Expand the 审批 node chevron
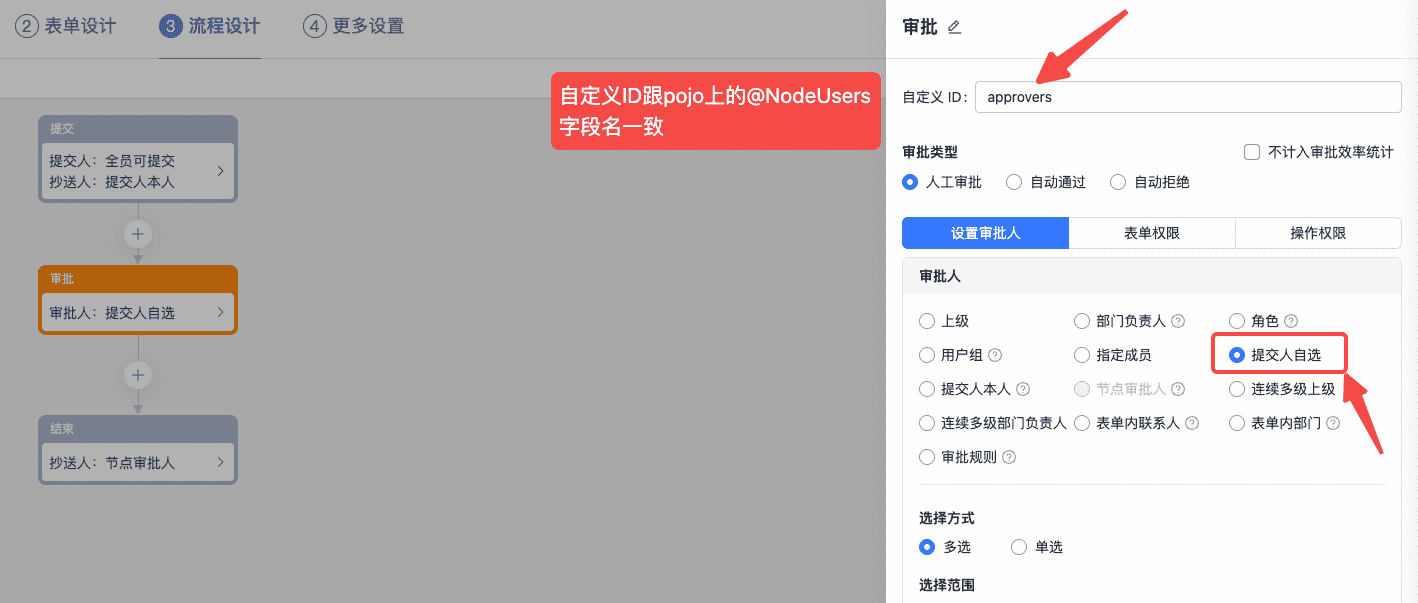Viewport: 1418px width, 603px height. [220, 313]
